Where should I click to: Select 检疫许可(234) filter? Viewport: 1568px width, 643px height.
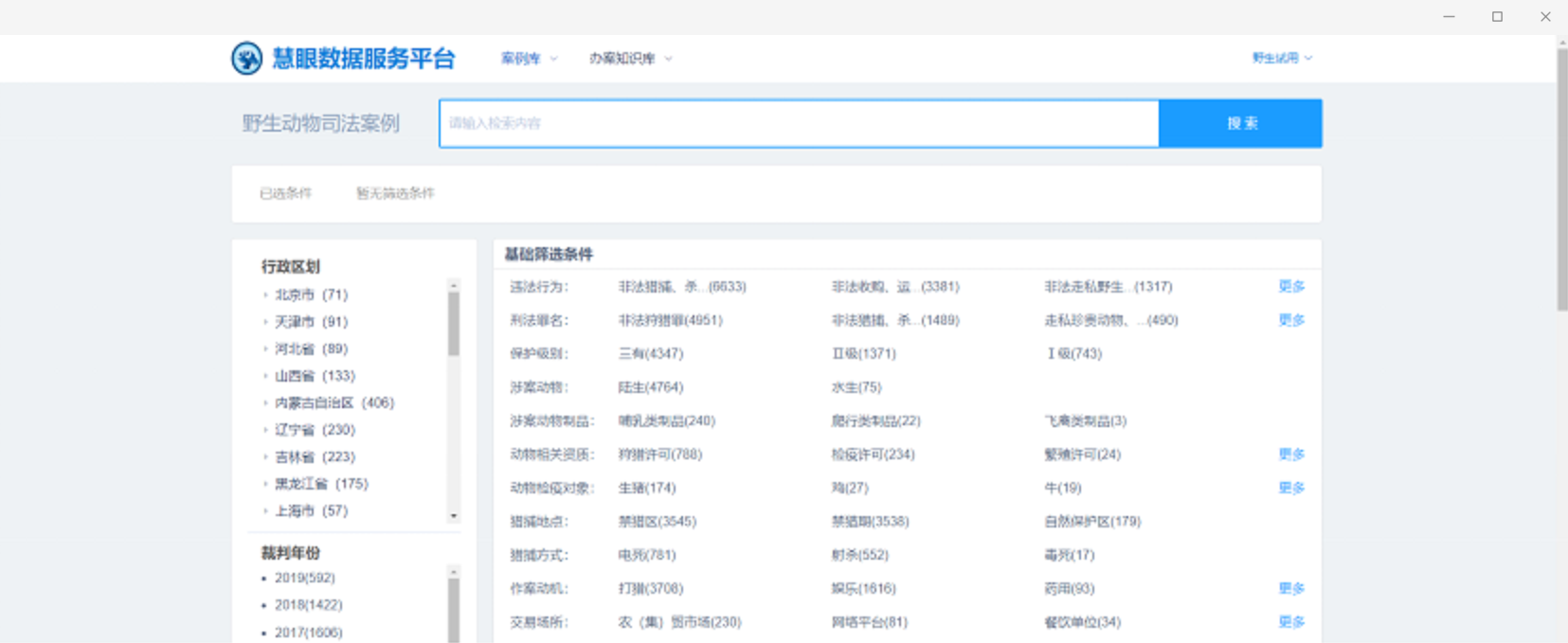tap(873, 455)
